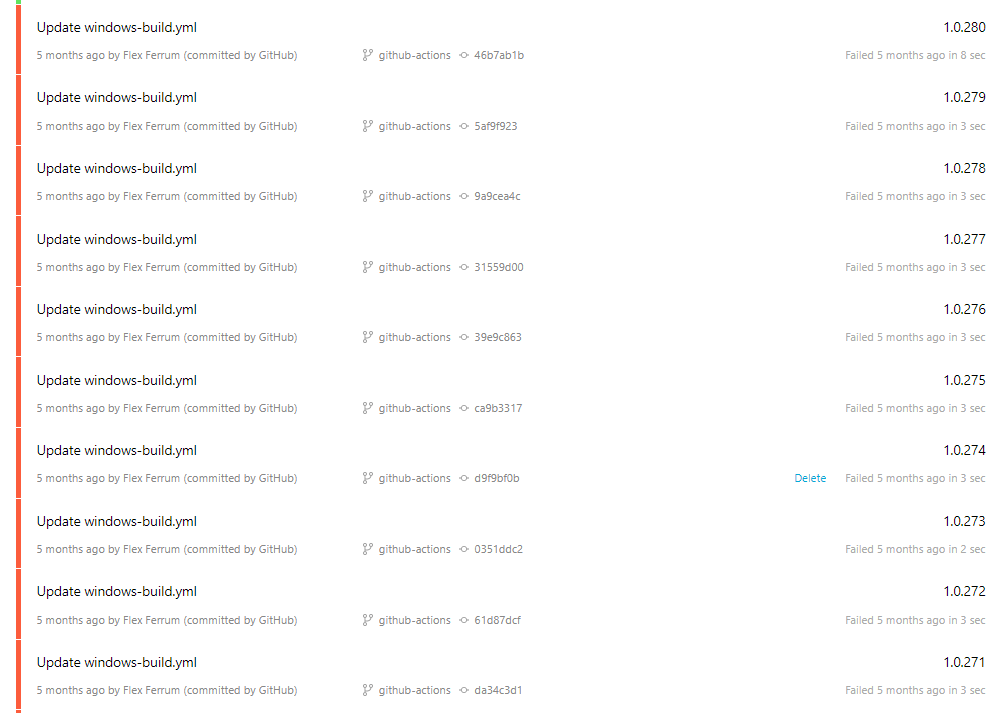Viewport: 1005px width, 713px height.
Task: Click branch icon for build 1.0.280
Action: (367, 55)
